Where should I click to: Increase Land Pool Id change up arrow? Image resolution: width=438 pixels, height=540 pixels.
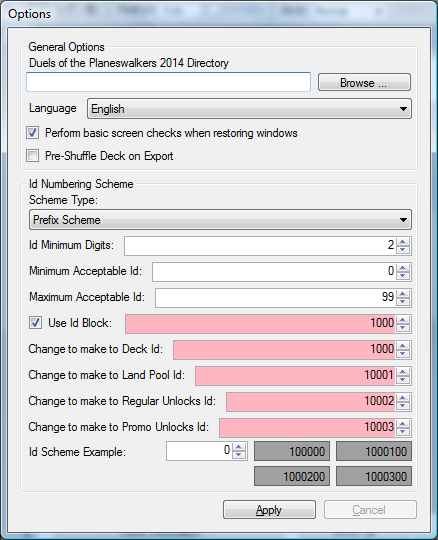pyautogui.click(x=403, y=372)
